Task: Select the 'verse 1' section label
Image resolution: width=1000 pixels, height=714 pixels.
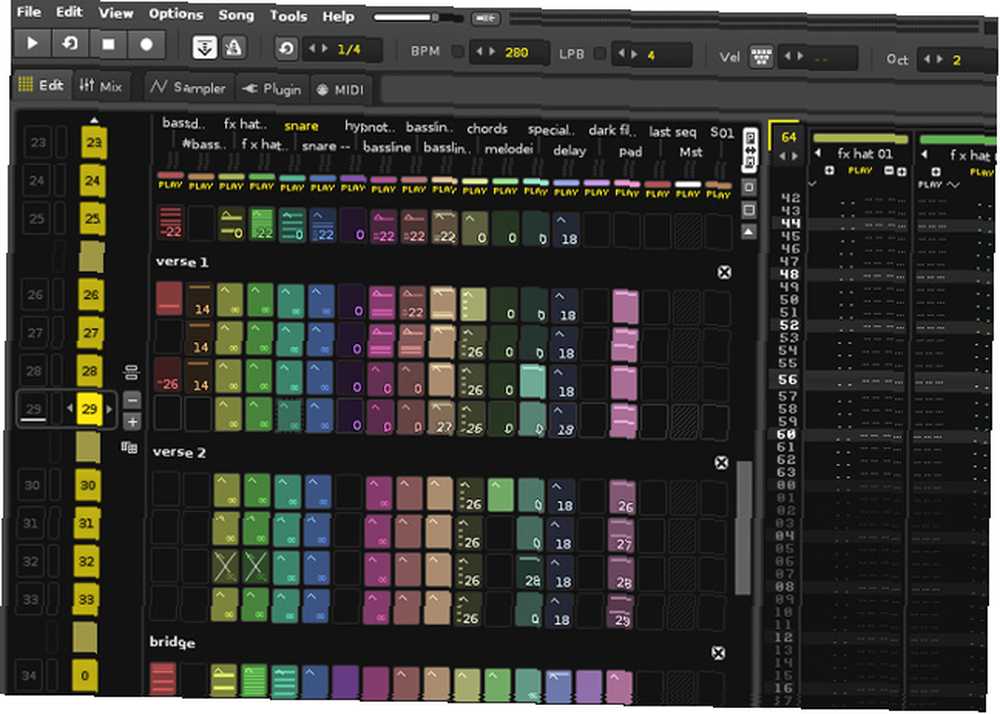Action: (182, 262)
